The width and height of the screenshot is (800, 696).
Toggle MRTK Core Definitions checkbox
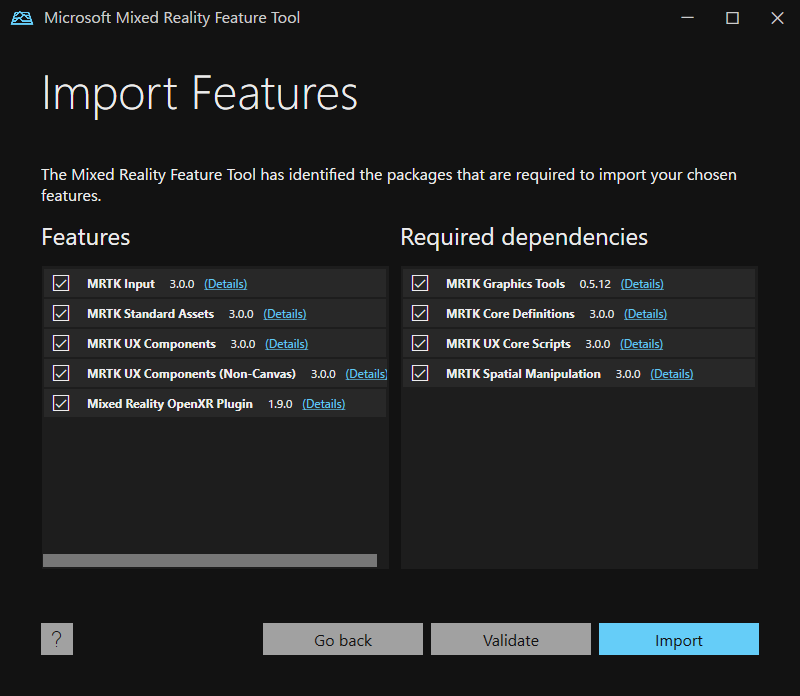420,313
